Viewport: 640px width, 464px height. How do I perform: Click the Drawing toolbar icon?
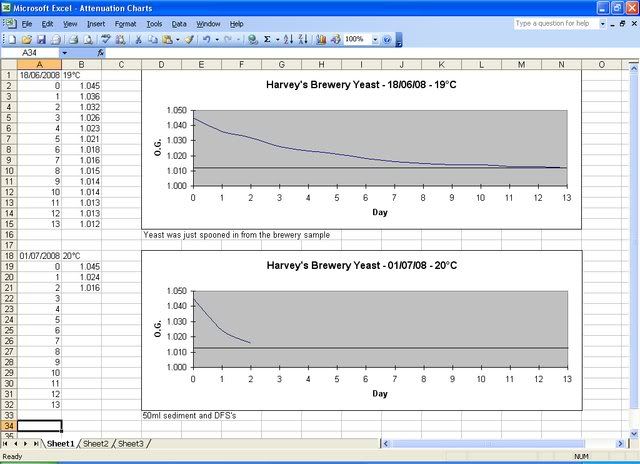336,40
